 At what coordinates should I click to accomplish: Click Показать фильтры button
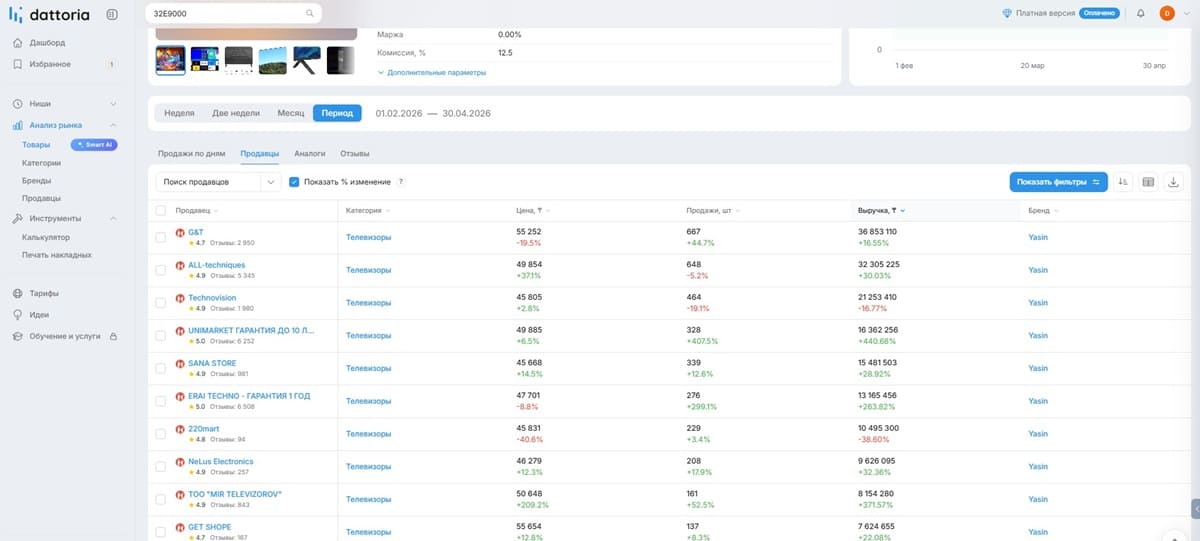1058,182
